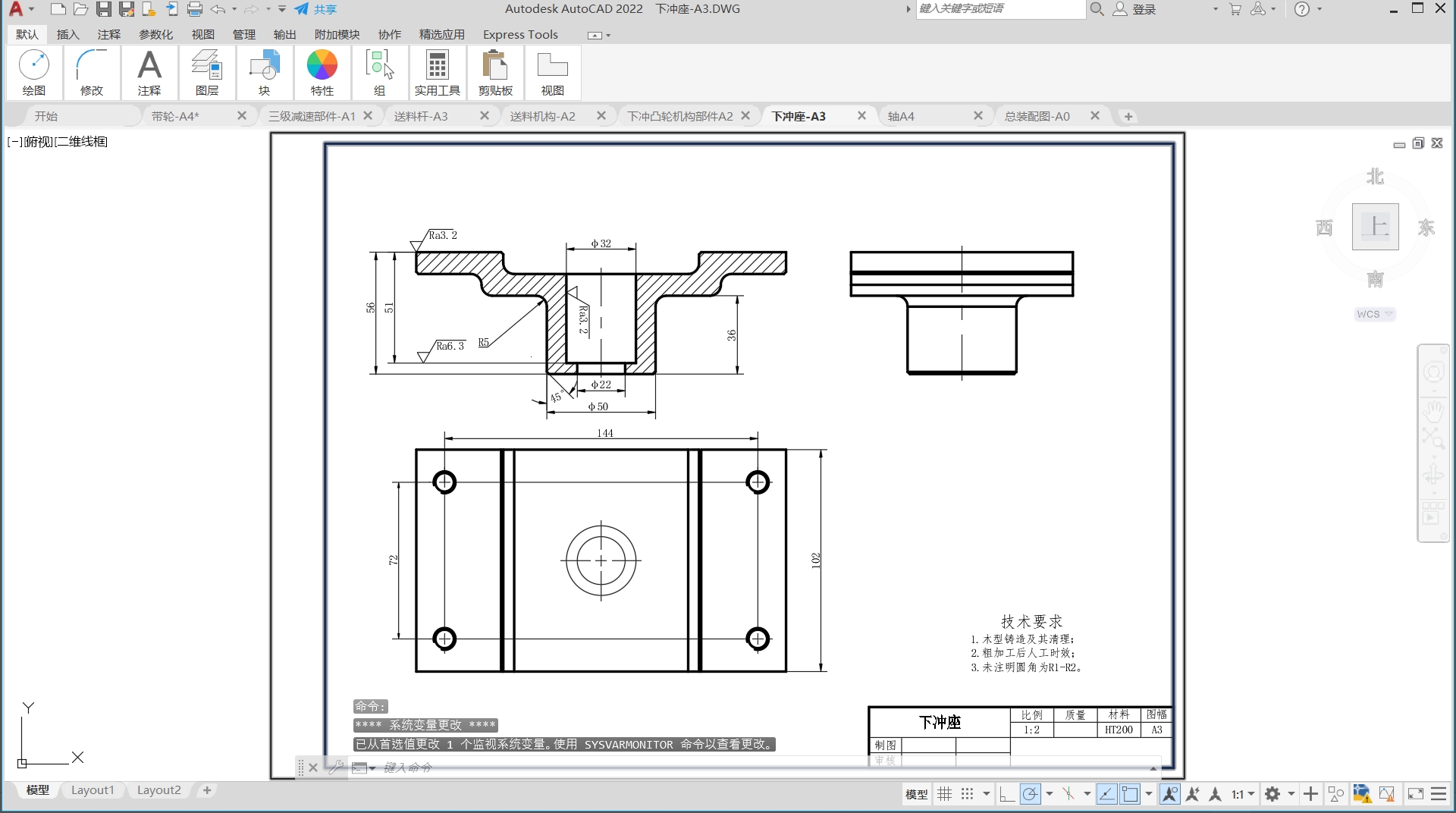Switch to the 总装配图-A0 drawing tab
The width and height of the screenshot is (1456, 813).
[1037, 116]
